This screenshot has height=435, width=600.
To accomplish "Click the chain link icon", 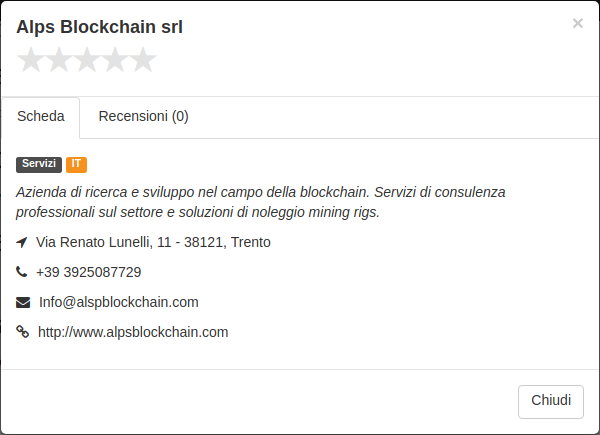I will point(23,332).
